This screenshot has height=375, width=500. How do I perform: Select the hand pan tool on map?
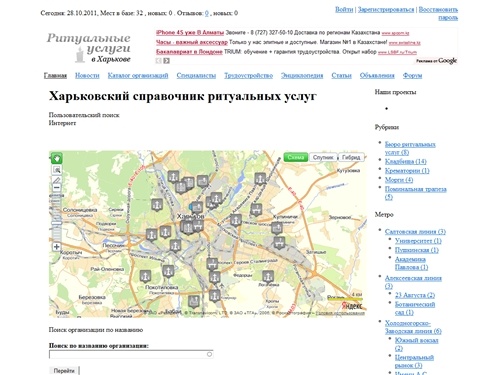click(x=57, y=158)
